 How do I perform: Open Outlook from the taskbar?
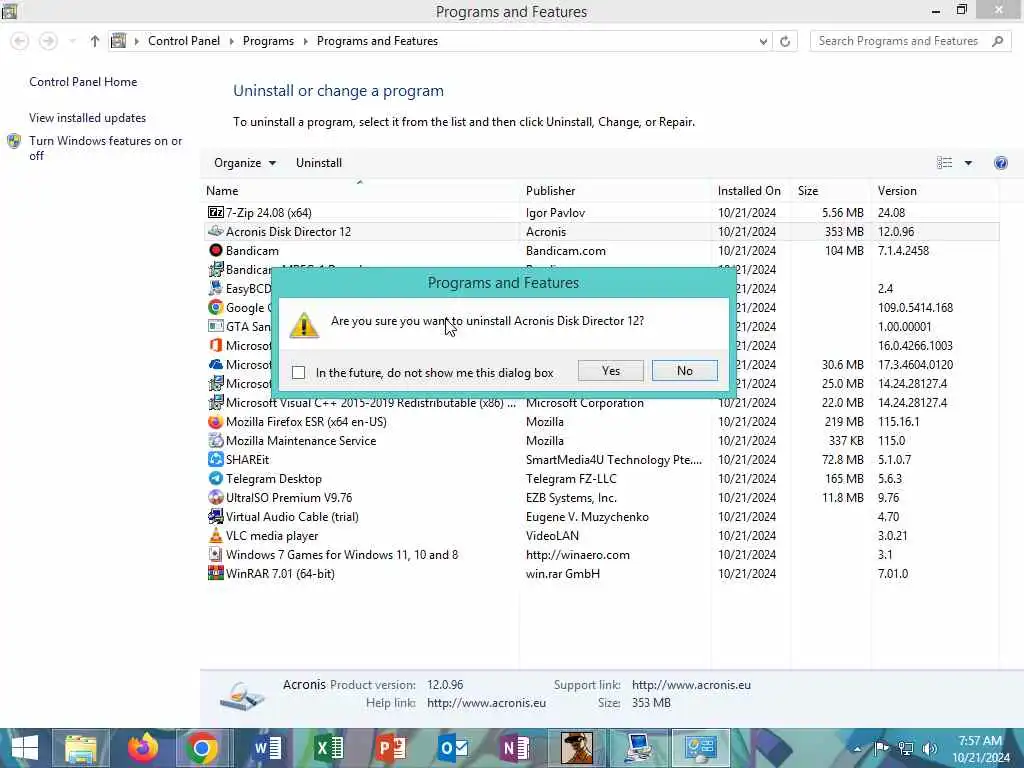point(453,748)
